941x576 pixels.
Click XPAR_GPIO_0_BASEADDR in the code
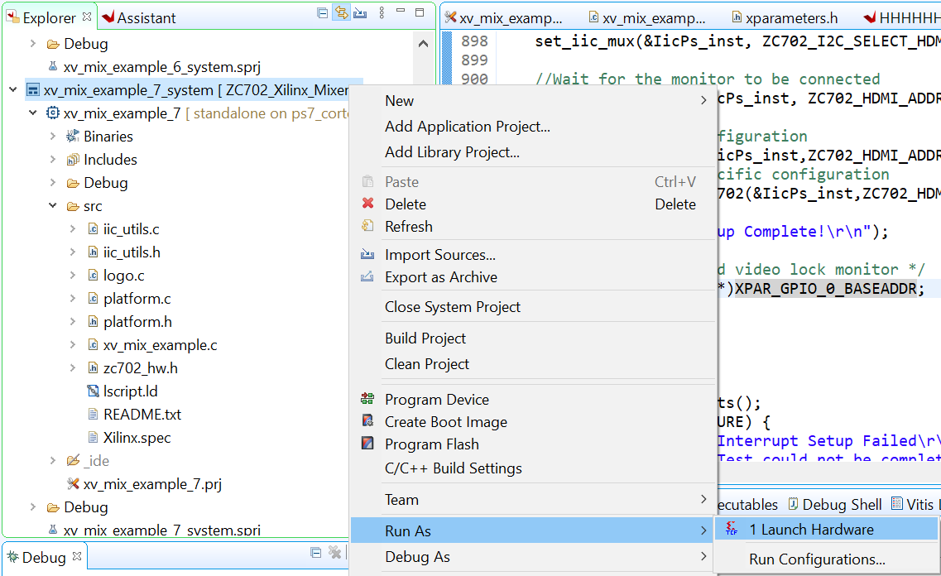826,289
